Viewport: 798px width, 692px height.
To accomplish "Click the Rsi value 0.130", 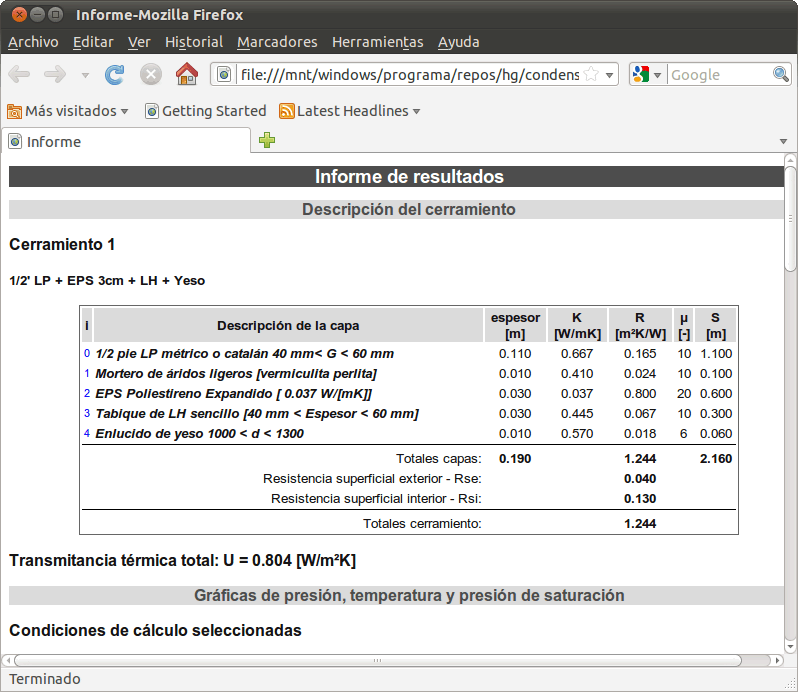I will (640, 499).
